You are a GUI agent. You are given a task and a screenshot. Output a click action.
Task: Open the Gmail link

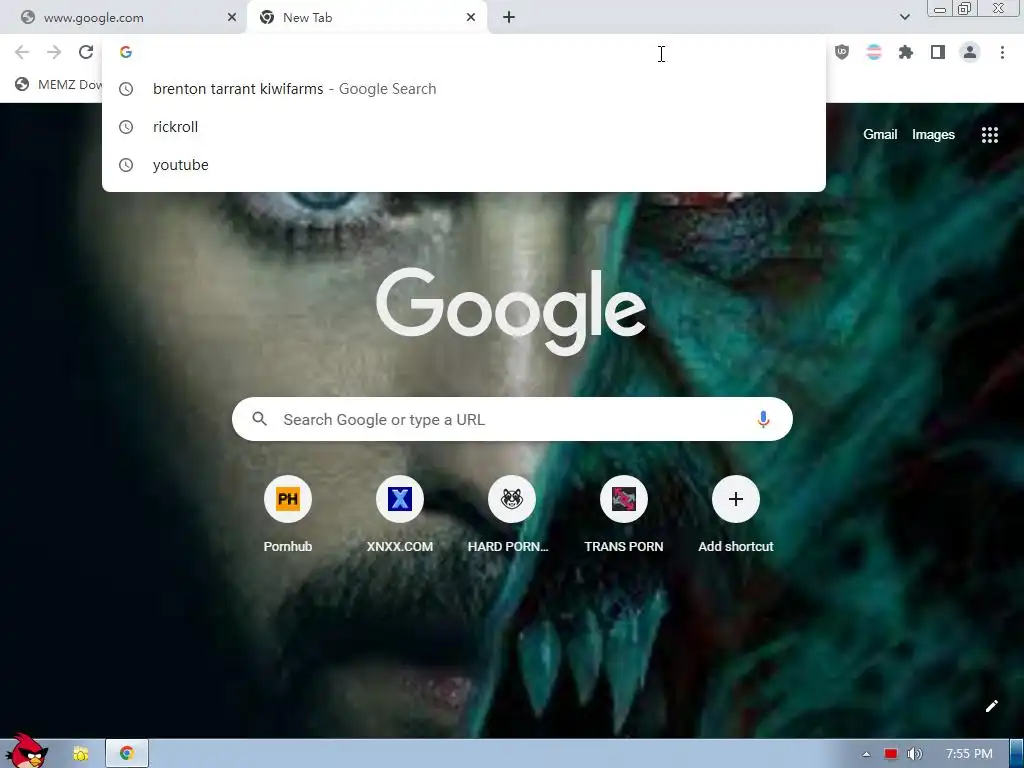click(880, 135)
